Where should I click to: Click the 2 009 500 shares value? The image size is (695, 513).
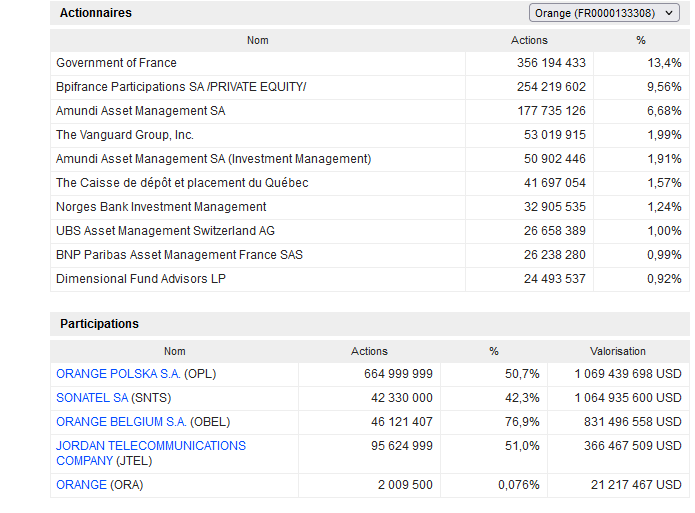[405, 485]
